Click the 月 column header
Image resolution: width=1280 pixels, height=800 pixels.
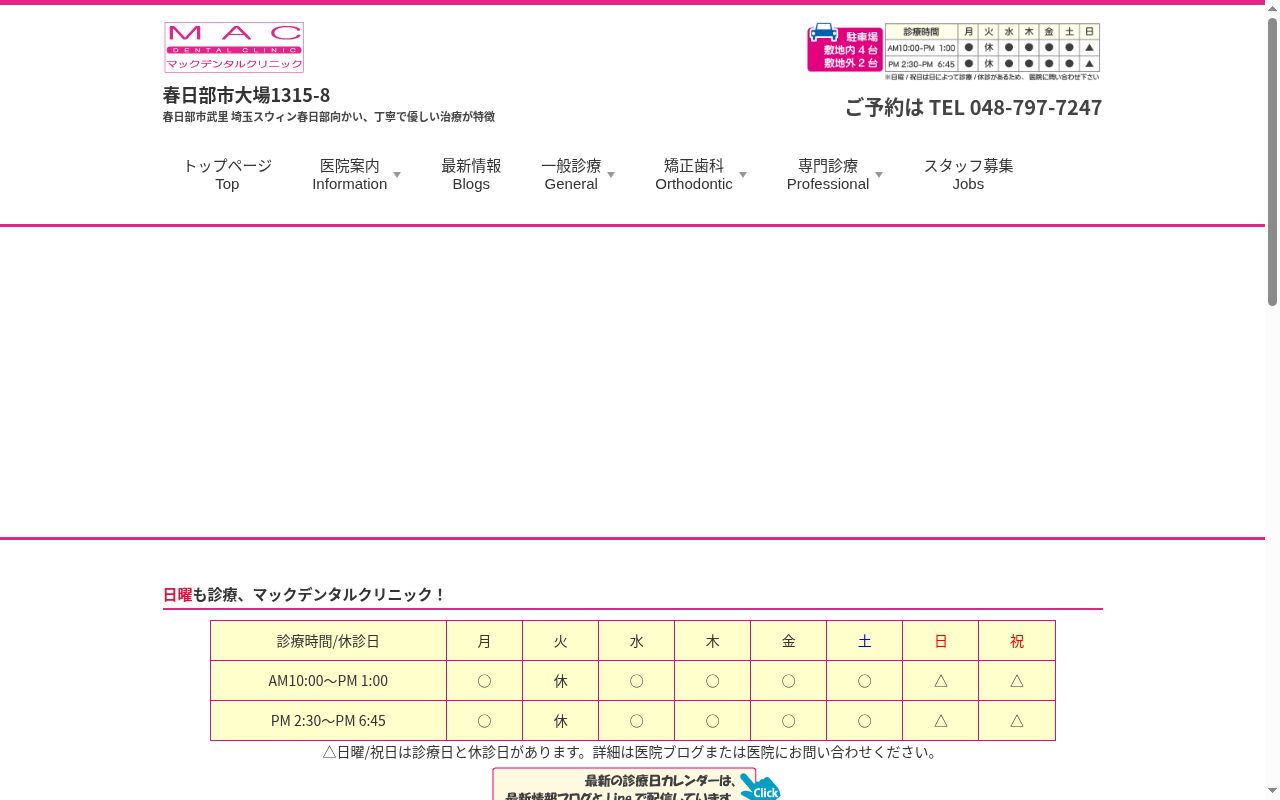(x=485, y=641)
